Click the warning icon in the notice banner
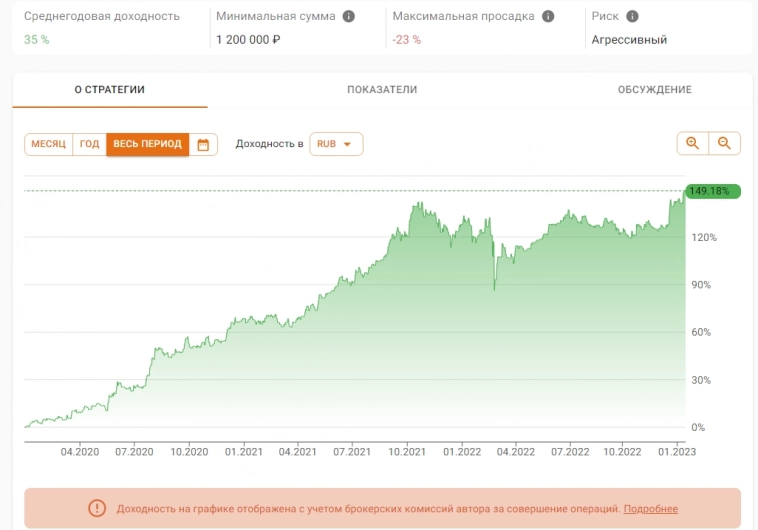The image size is (758, 530). tap(97, 508)
